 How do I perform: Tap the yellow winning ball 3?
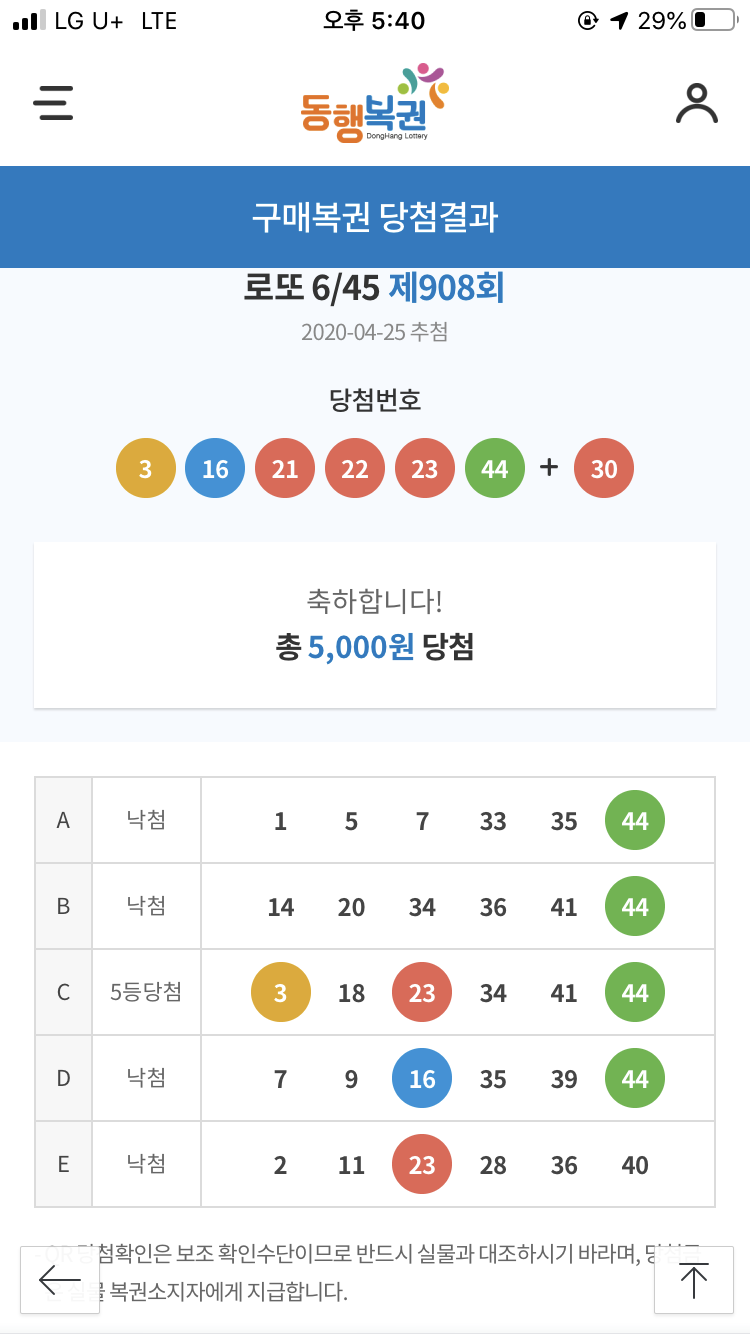146,469
